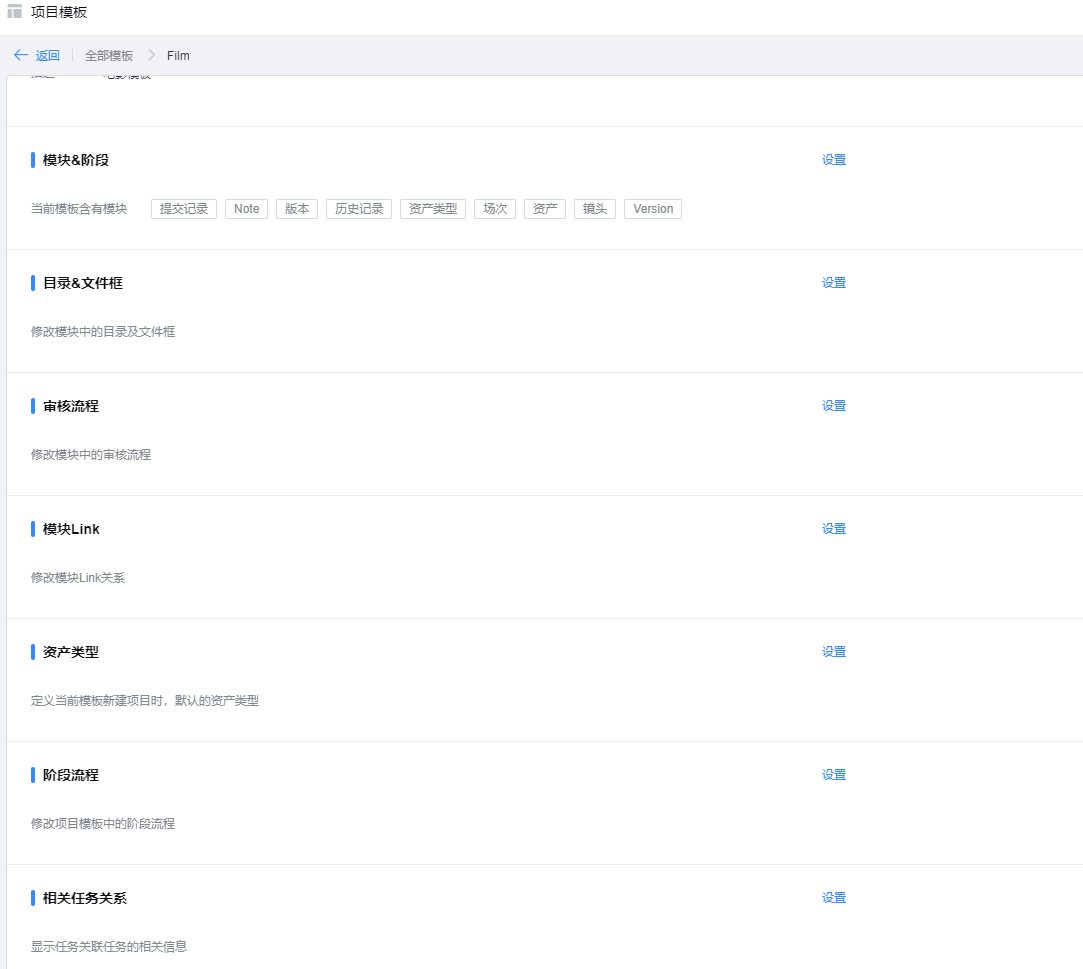Click the 当前模板含有模块 label
This screenshot has width=1083, height=969.
coord(79,209)
